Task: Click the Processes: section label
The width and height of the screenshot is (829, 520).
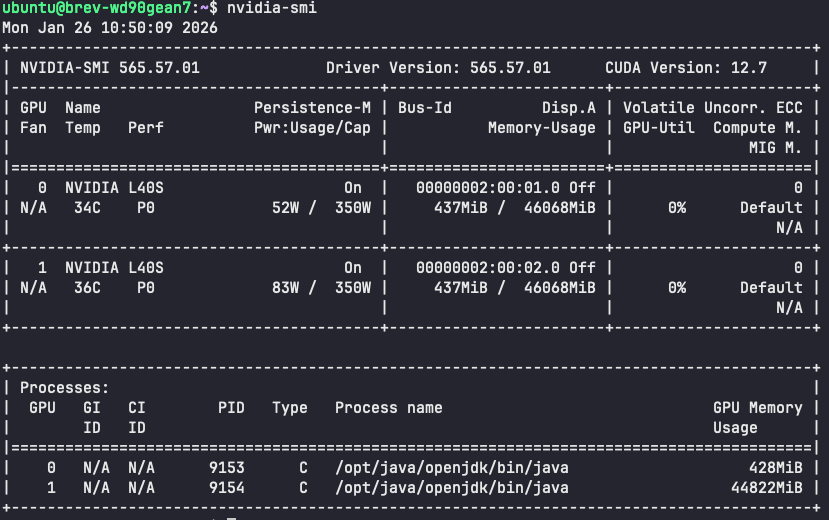Action: click(64, 388)
